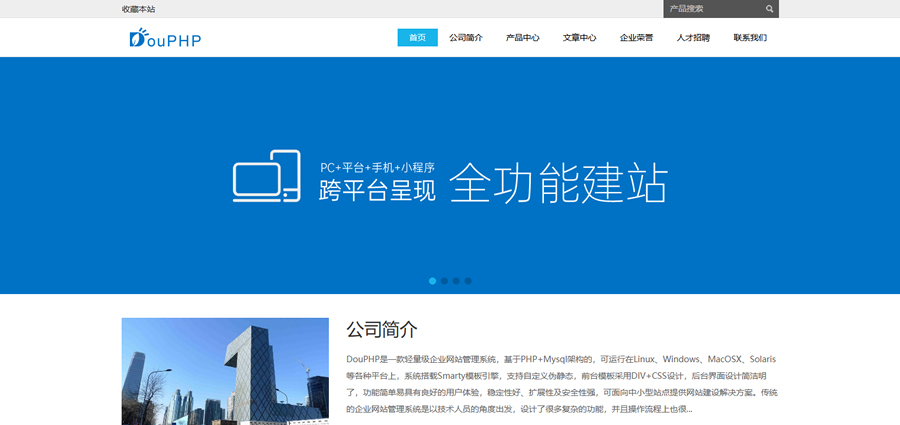Click the DouPHP logo

(165, 38)
